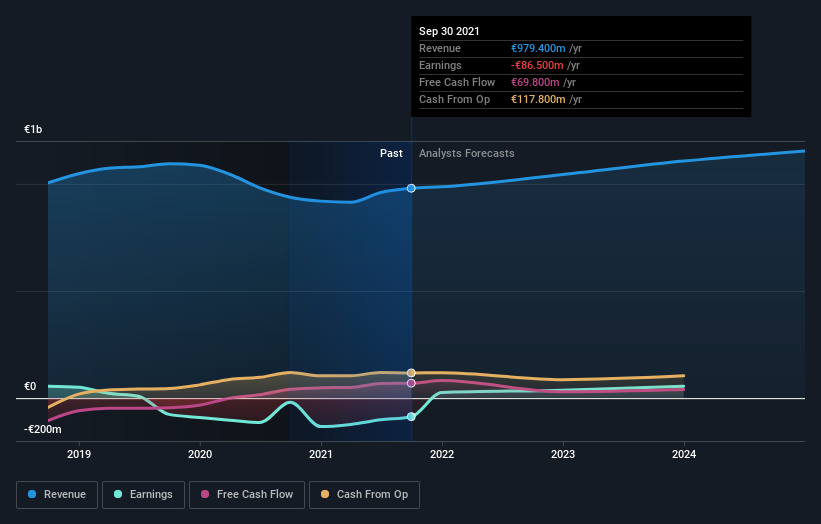This screenshot has height=524, width=821.
Task: Click the Cash From Op label in tooltip
Action: click(x=454, y=99)
